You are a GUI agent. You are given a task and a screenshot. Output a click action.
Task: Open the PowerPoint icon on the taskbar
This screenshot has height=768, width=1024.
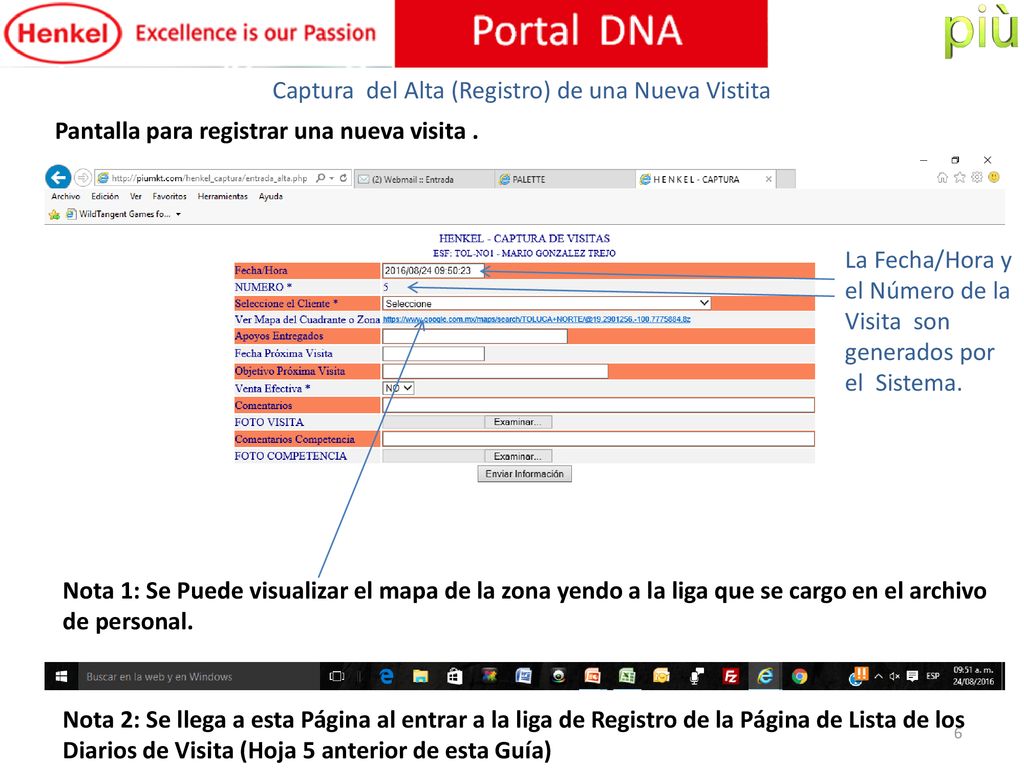(592, 677)
